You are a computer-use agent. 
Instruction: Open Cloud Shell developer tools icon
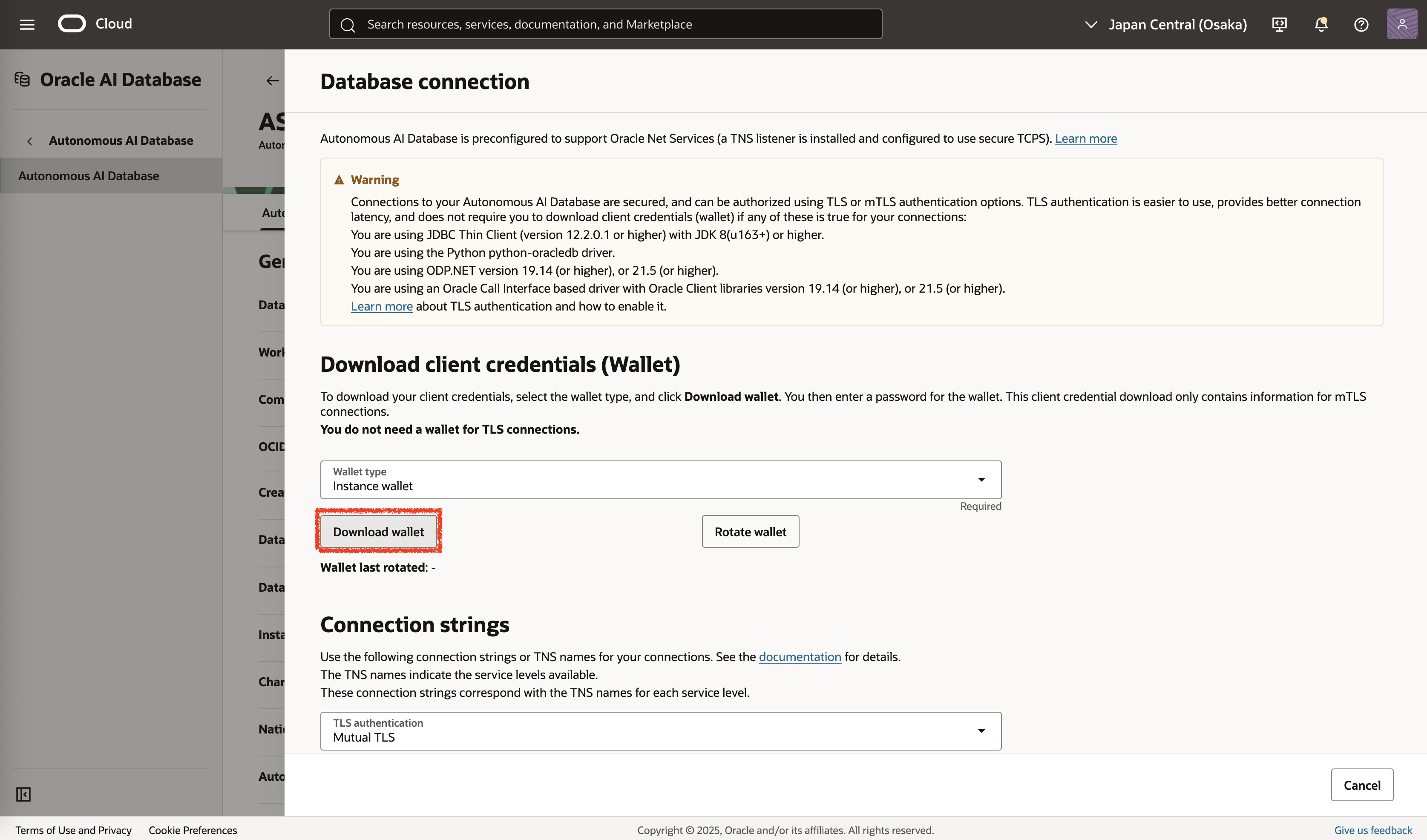point(1279,24)
